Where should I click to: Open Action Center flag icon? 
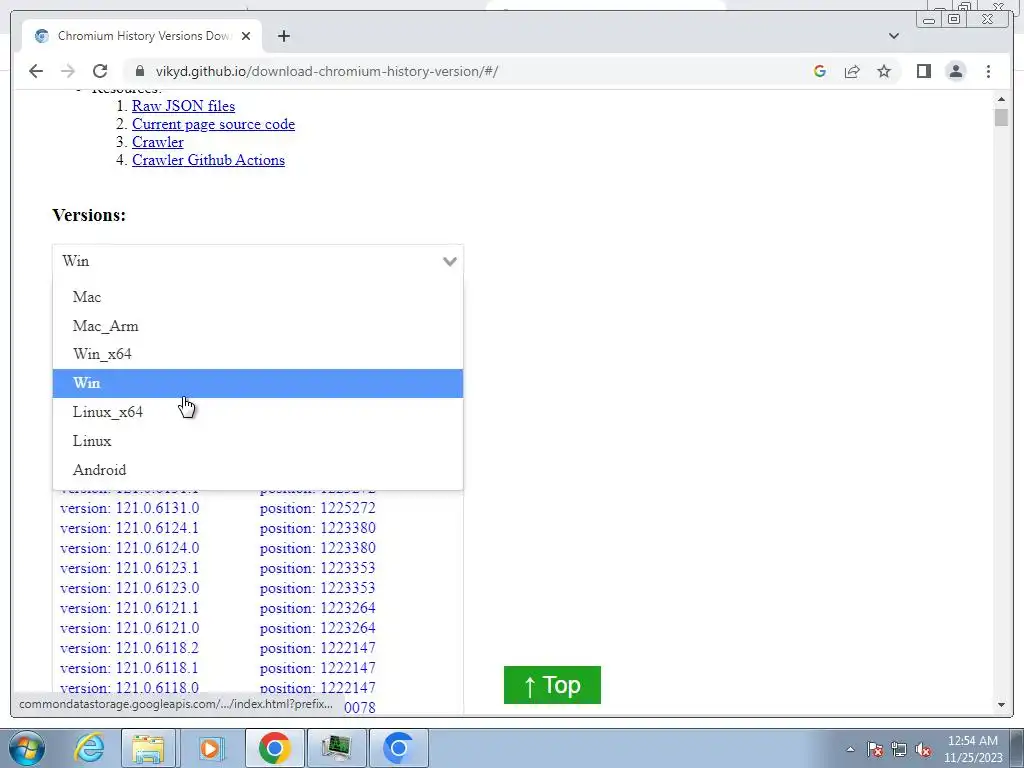876,749
